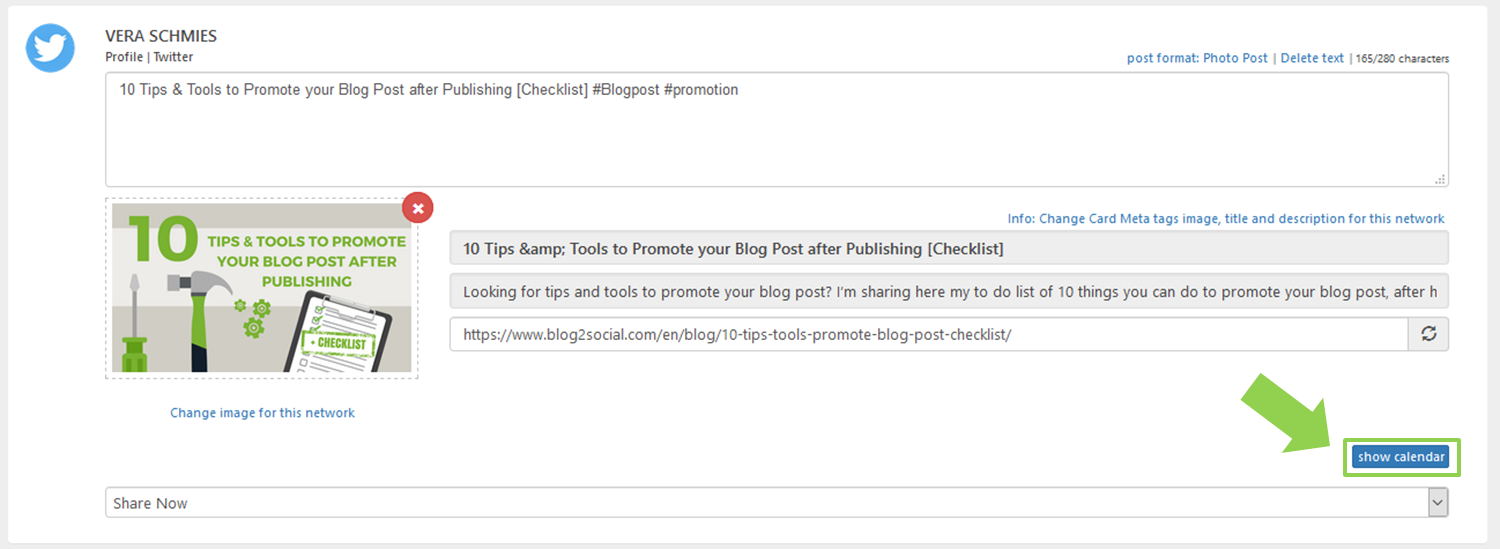
Task: Focus the blog post URL input field
Action: (x=928, y=334)
